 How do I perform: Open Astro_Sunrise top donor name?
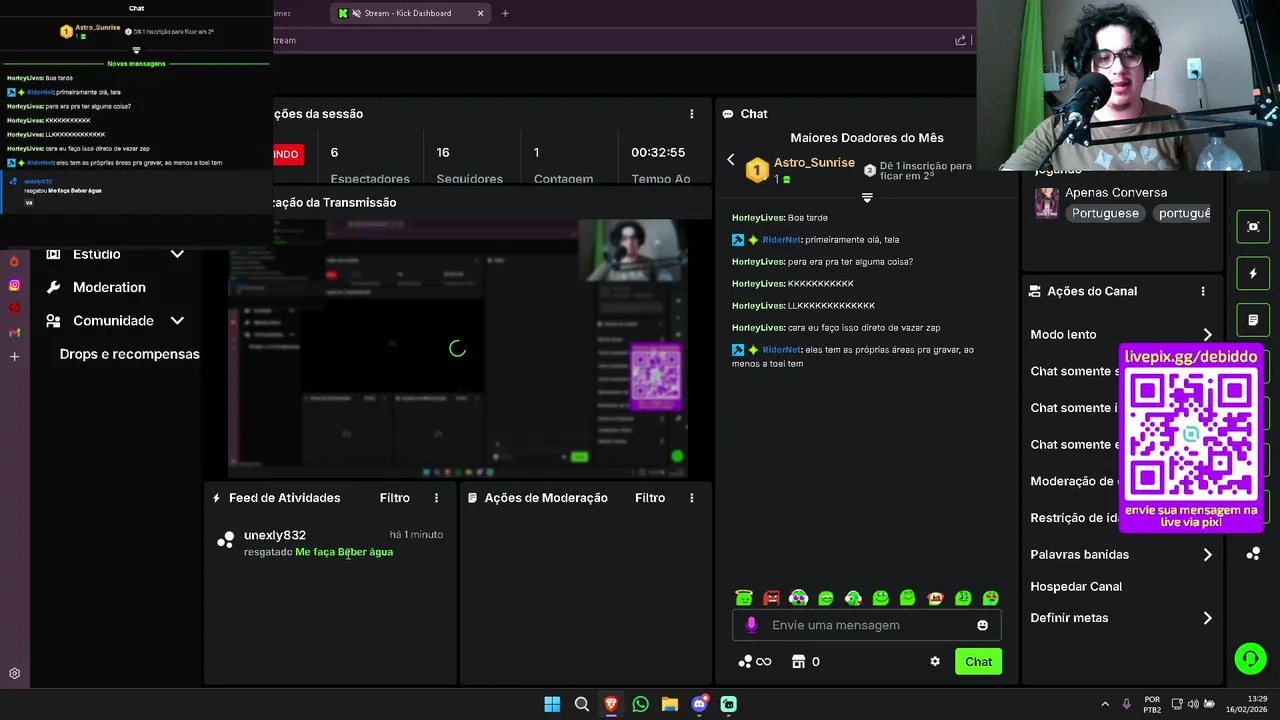coord(814,162)
